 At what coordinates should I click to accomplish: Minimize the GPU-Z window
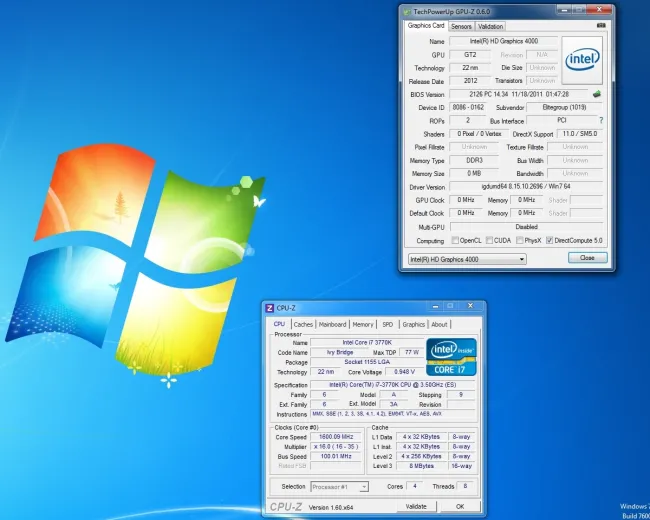(x=563, y=9)
